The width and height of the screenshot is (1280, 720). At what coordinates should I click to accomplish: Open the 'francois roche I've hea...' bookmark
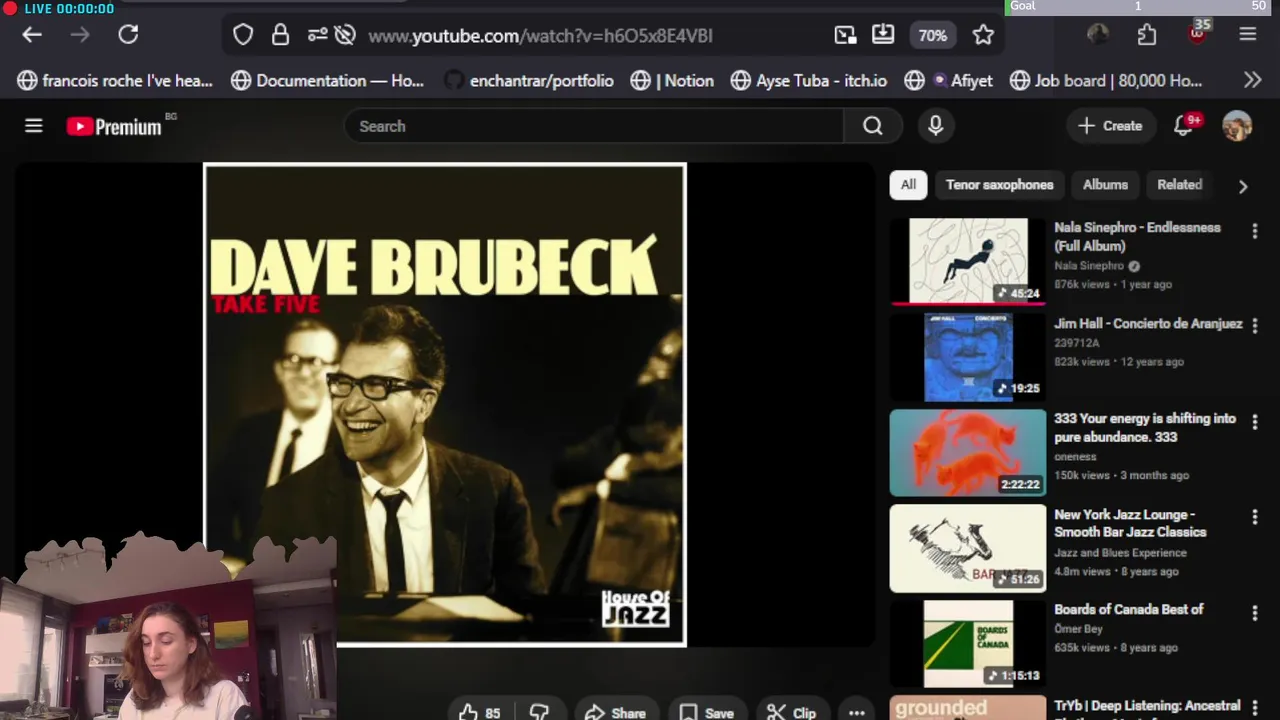pos(115,80)
